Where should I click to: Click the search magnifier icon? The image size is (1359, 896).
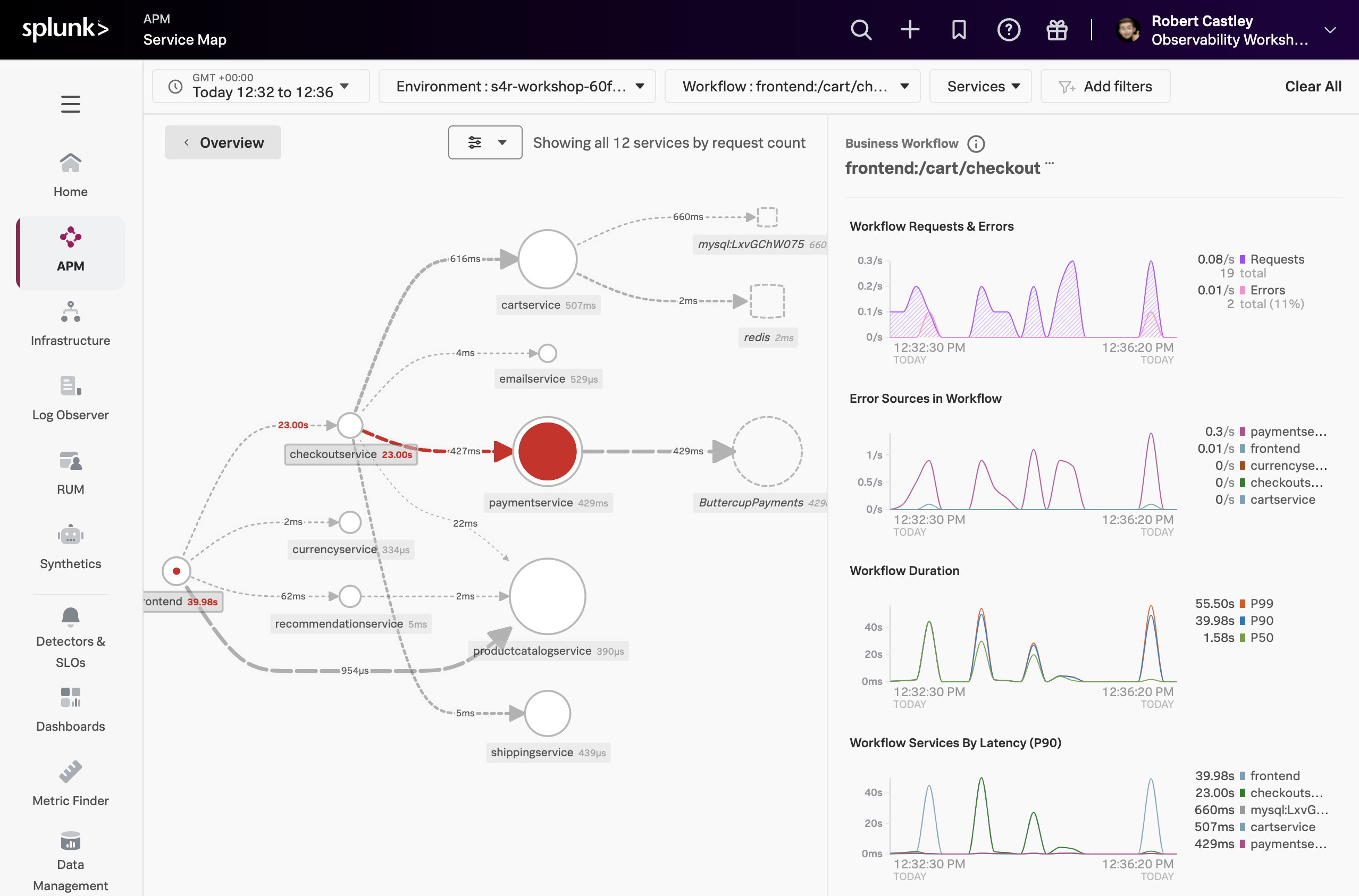click(860, 30)
